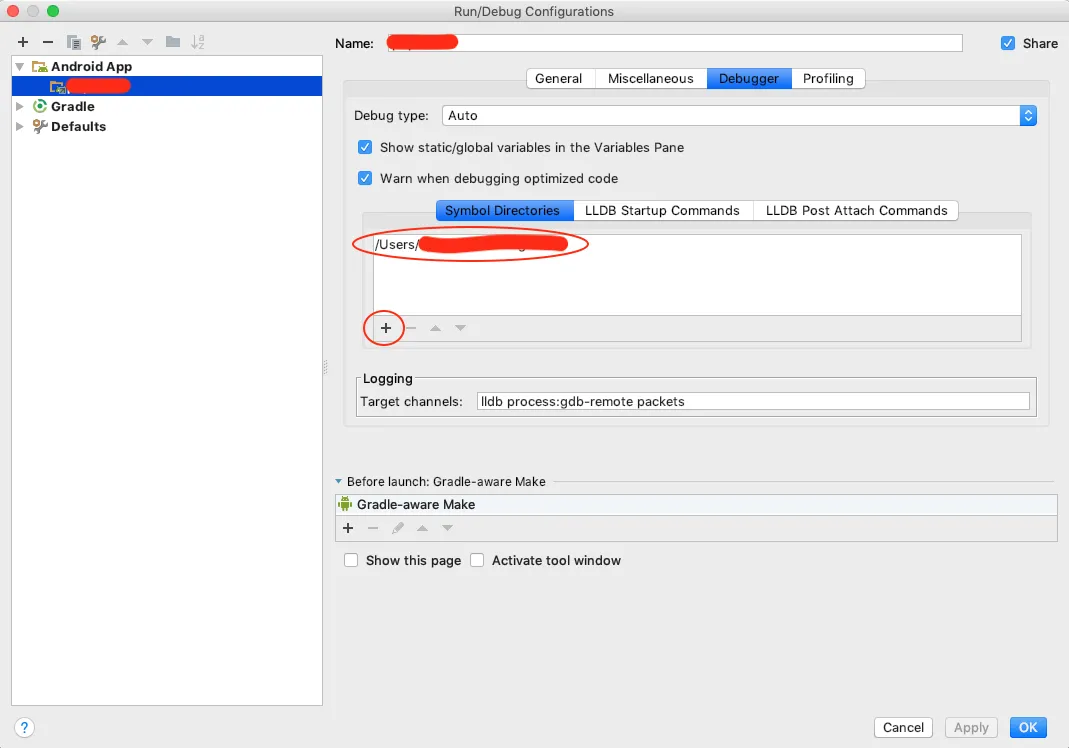Move configuration up in left toolbar
The width and height of the screenshot is (1069, 748).
point(123,42)
